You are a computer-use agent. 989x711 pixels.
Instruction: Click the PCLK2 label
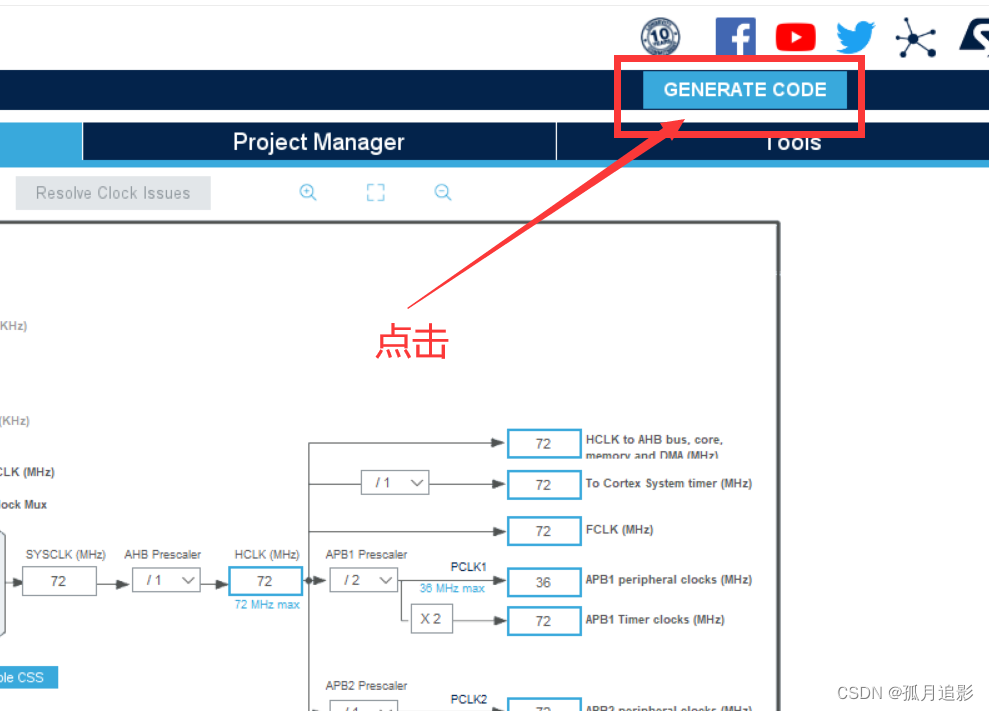point(469,699)
